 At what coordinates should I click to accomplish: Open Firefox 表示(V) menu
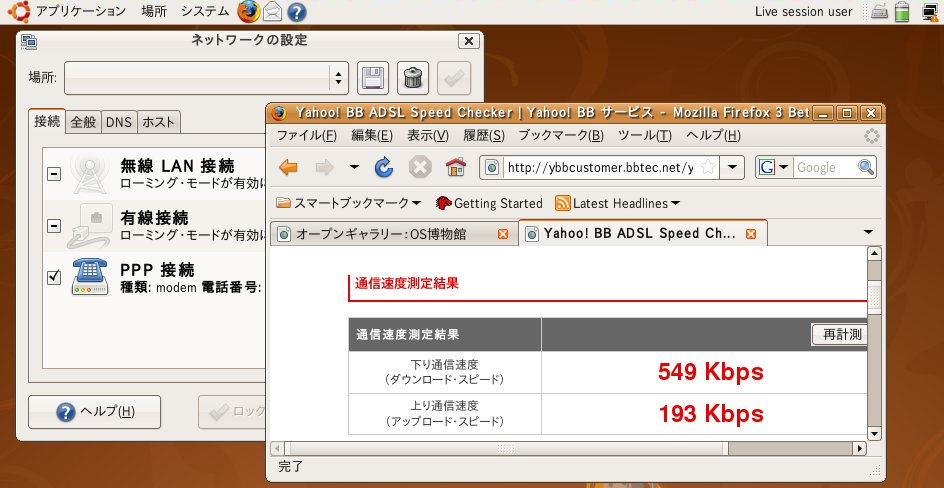(428, 135)
